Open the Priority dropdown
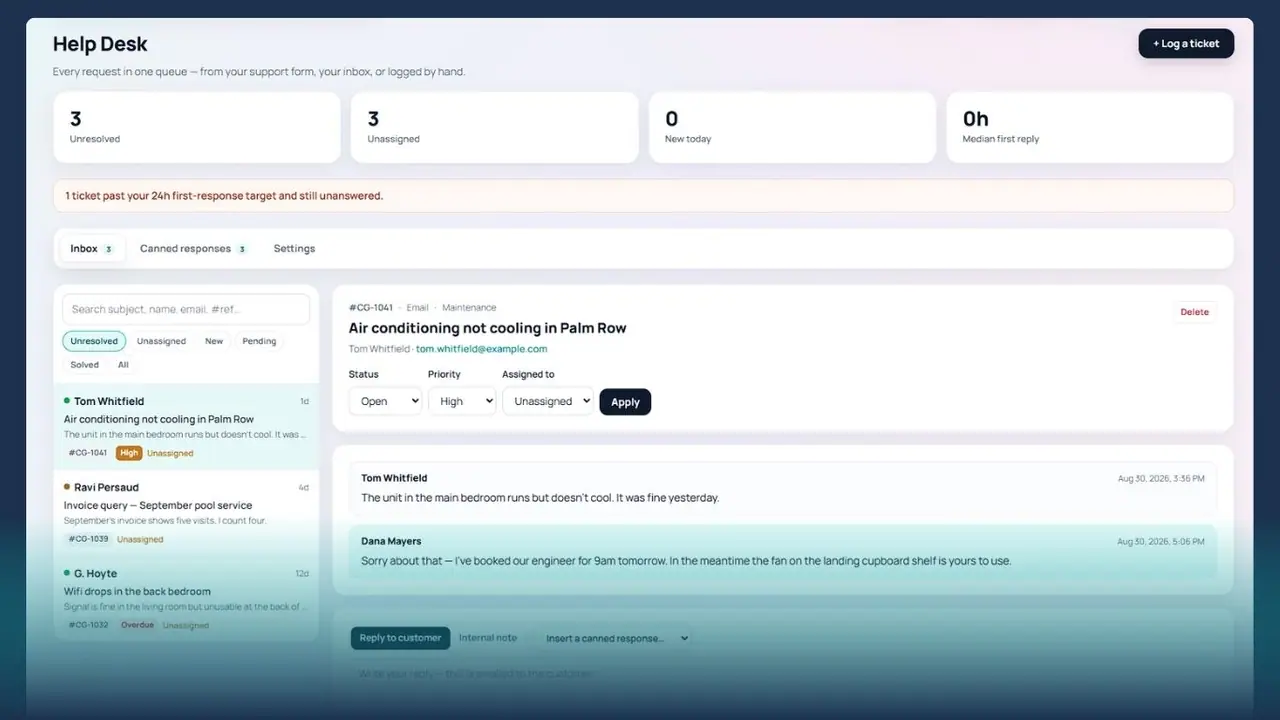Viewport: 1280px width, 720px height. [x=462, y=401]
